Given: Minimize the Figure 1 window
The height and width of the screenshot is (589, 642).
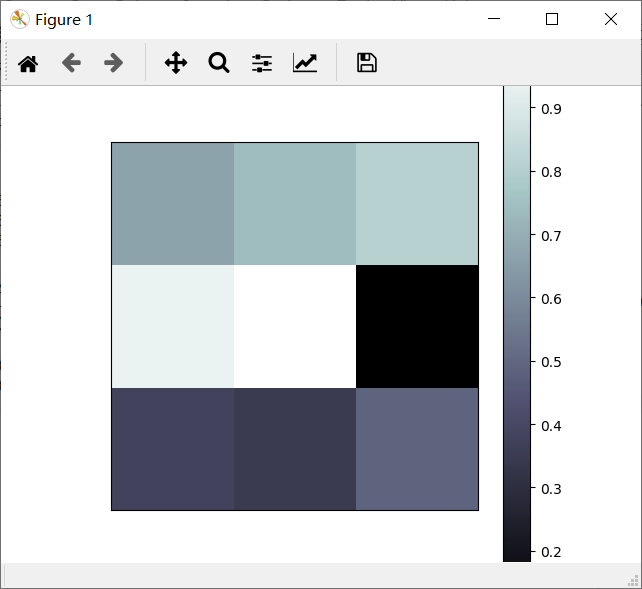Looking at the screenshot, I should [494, 19].
